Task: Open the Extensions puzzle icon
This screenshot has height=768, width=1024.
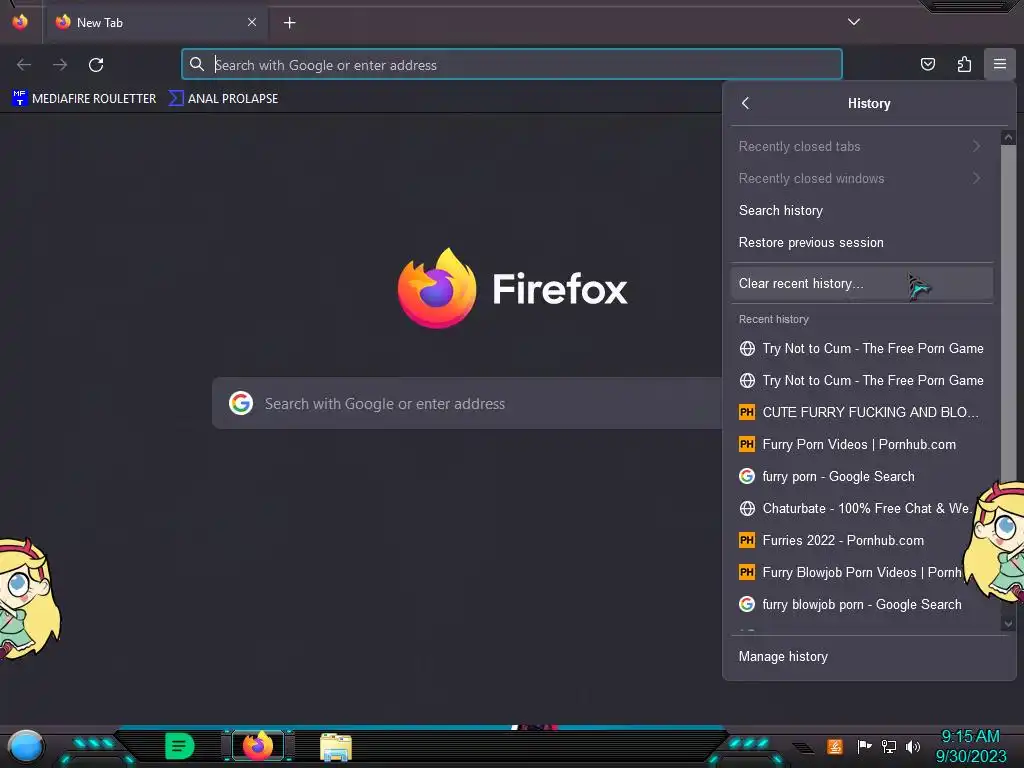Action: coord(964,64)
